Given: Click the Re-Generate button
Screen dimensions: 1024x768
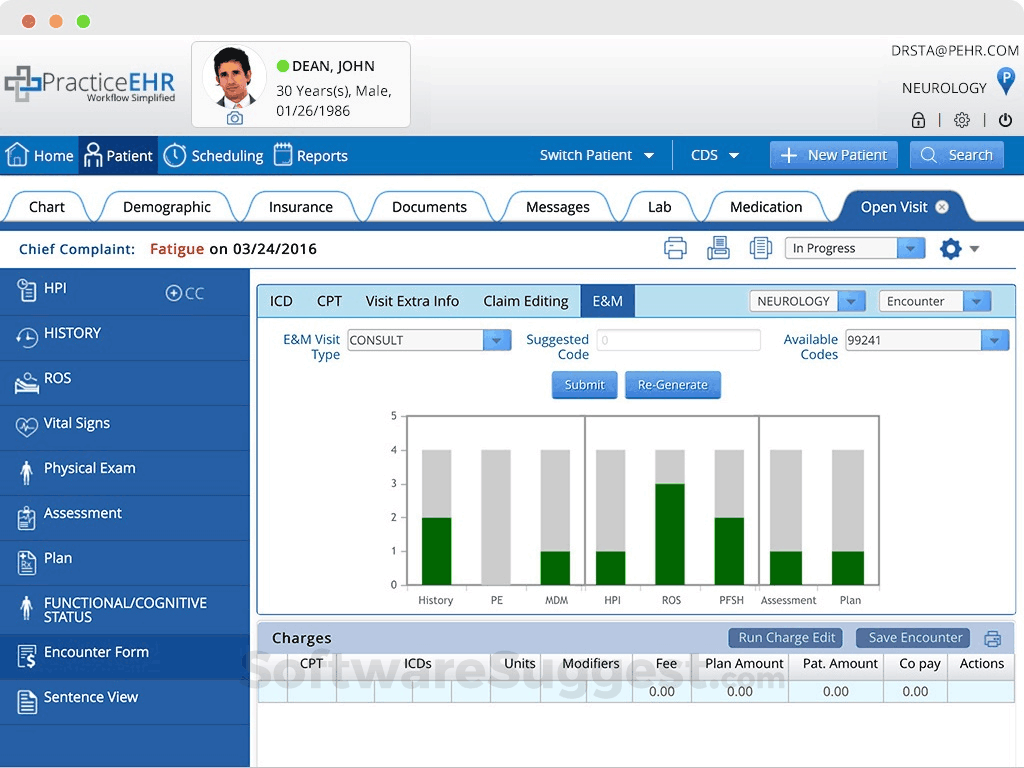Looking at the screenshot, I should tap(672, 384).
